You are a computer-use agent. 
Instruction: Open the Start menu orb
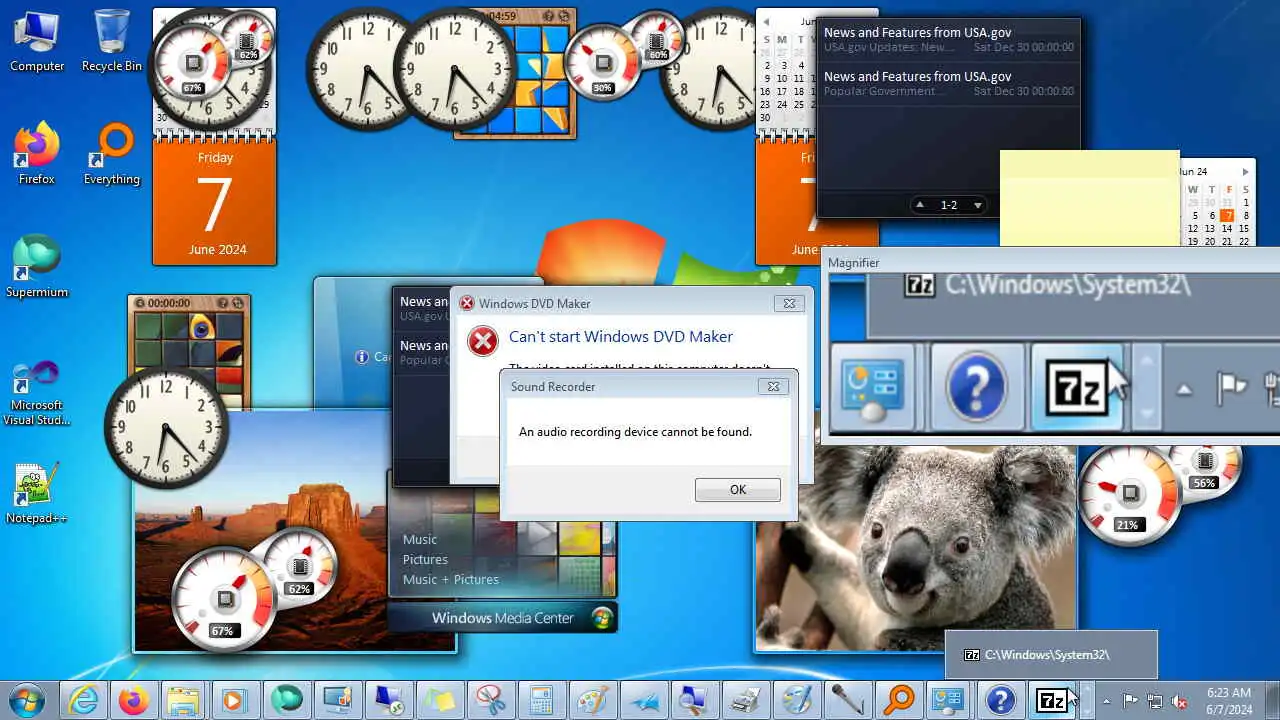[x=27, y=700]
